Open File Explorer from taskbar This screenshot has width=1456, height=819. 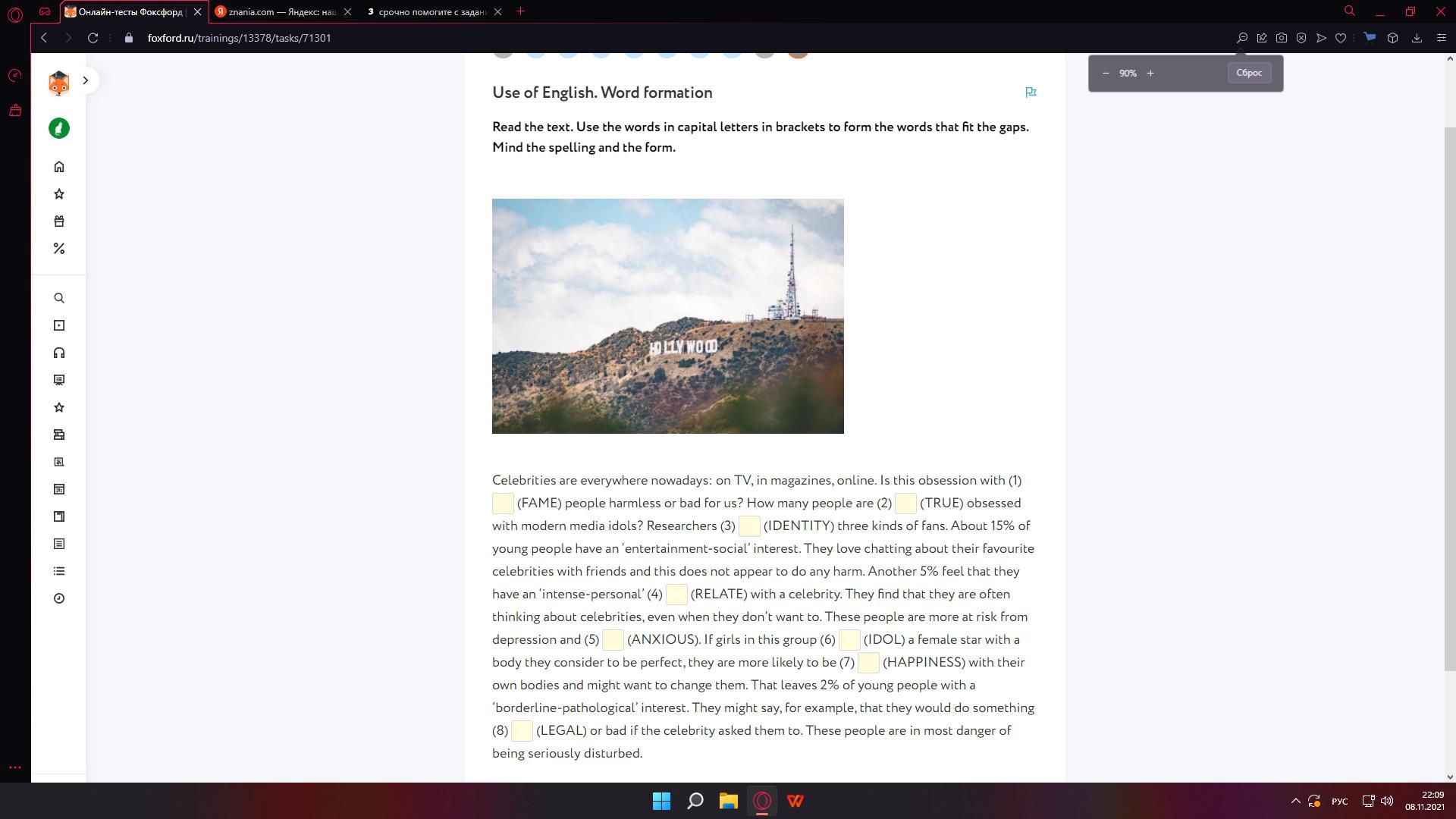(728, 801)
